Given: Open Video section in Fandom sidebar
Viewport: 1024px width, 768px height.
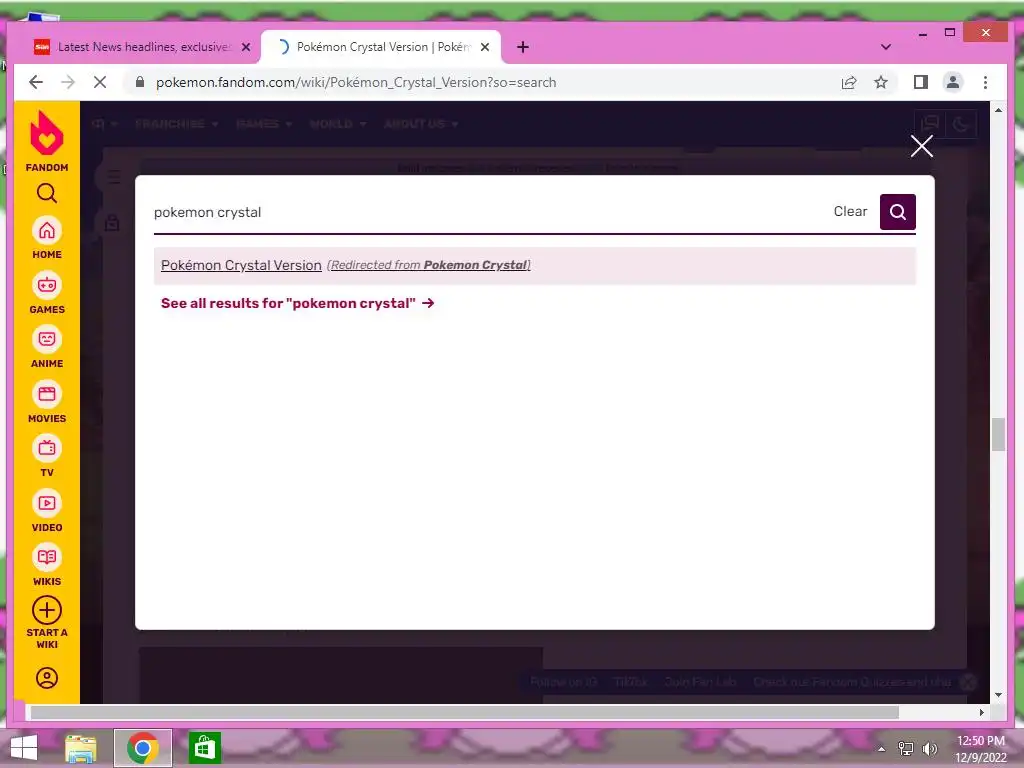Looking at the screenshot, I should (x=46, y=511).
